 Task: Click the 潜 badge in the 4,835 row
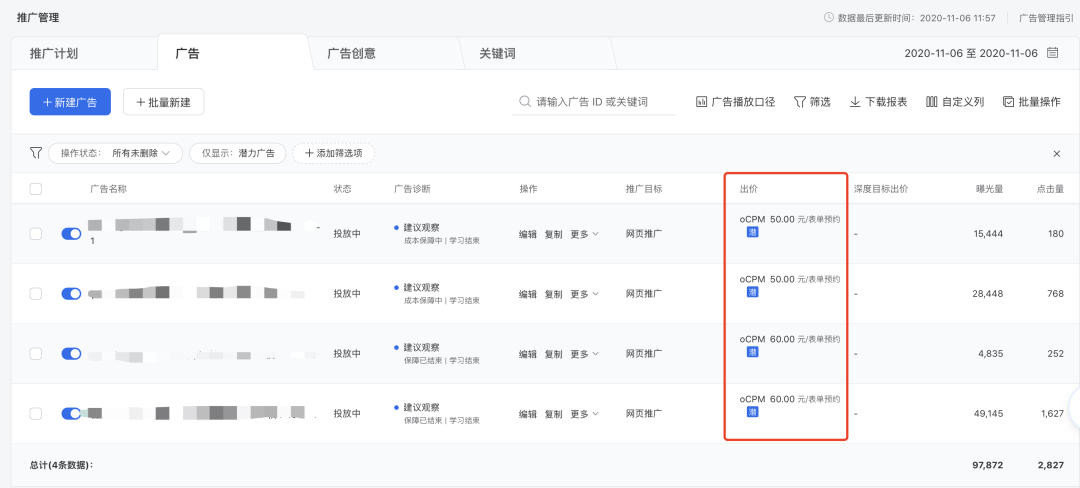point(753,352)
